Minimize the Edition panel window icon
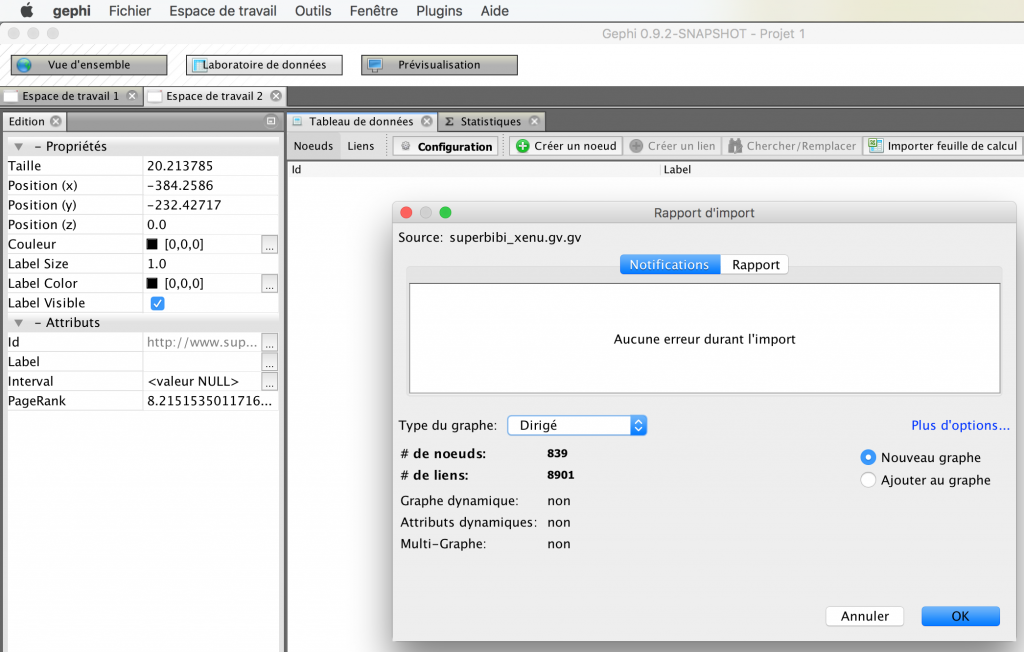Viewport: 1024px width, 652px height. [271, 122]
